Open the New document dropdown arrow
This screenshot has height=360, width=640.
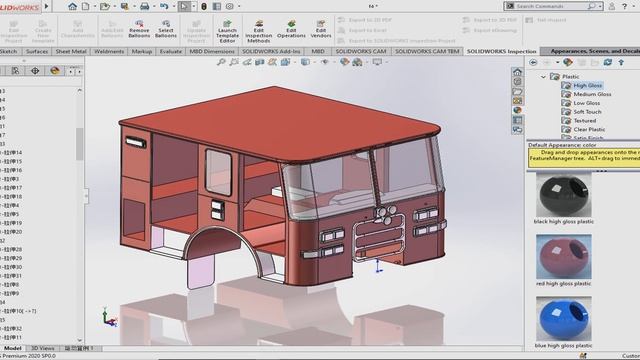coord(95,6)
